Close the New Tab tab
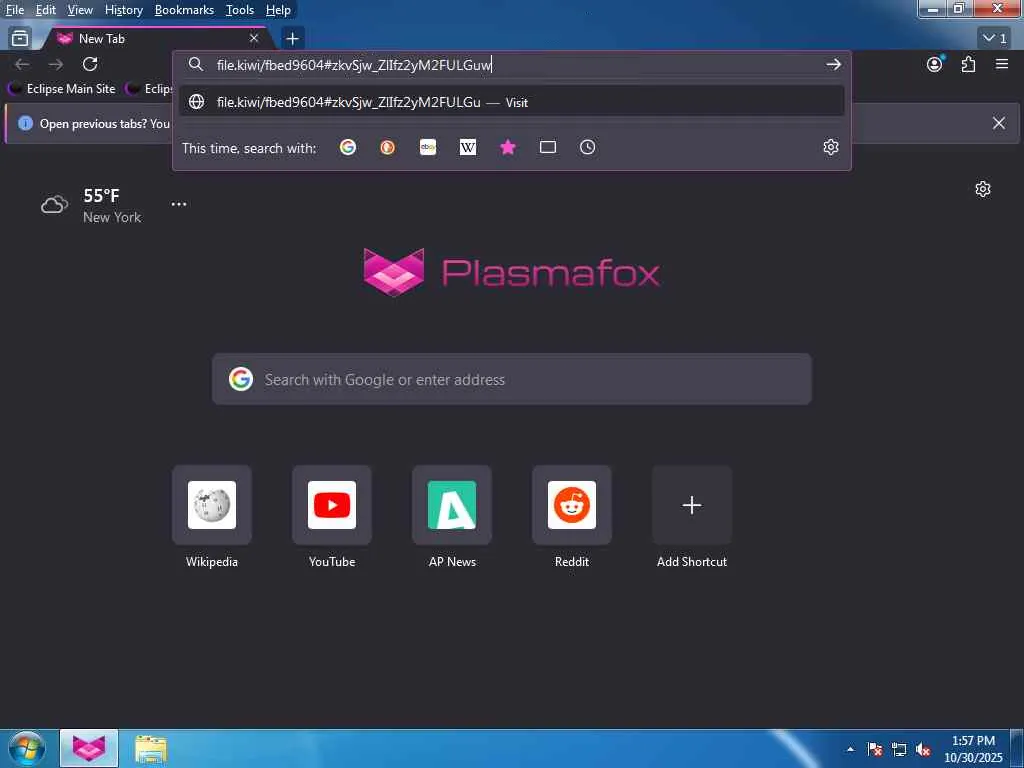Viewport: 1024px width, 768px height. coord(254,39)
